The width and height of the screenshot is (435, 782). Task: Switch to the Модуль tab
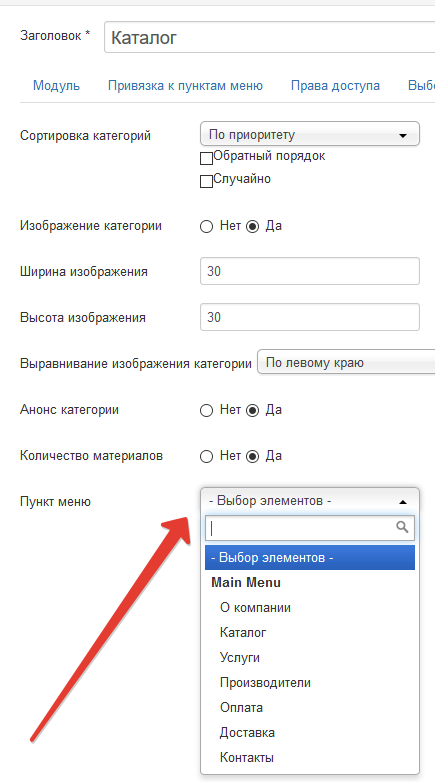[56, 85]
